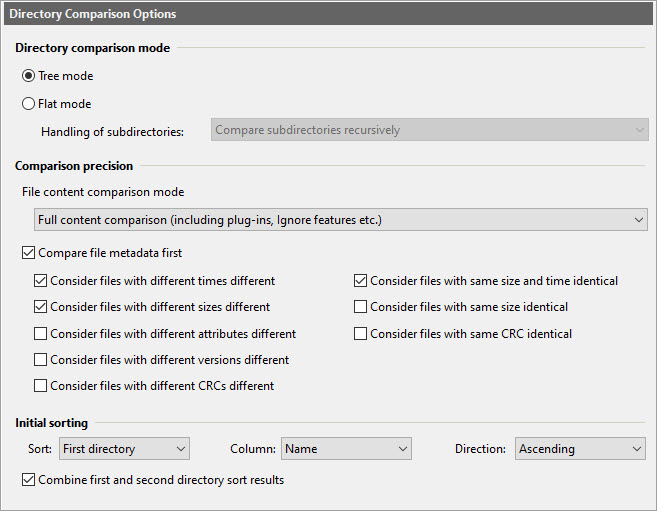
Task: Uncheck Compare file metadata first
Action: pyautogui.click(x=28, y=253)
